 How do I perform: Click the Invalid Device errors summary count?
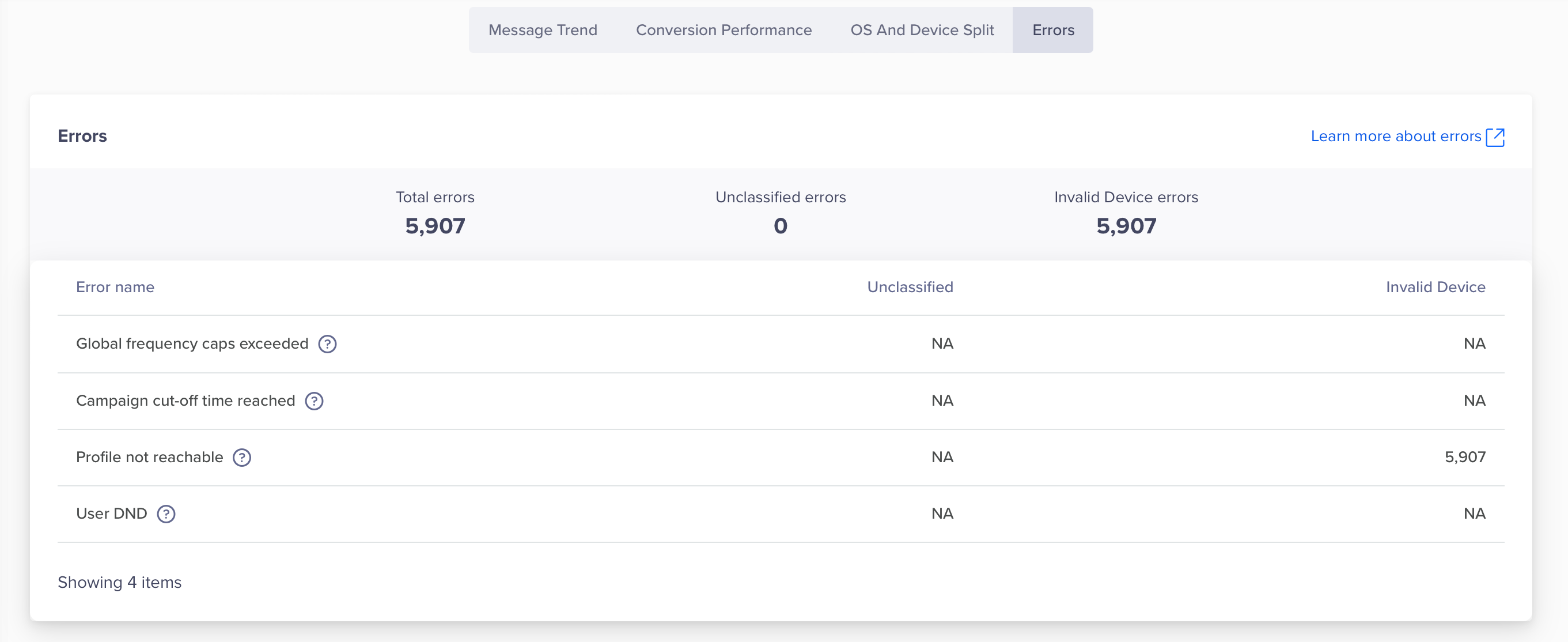(x=1126, y=226)
